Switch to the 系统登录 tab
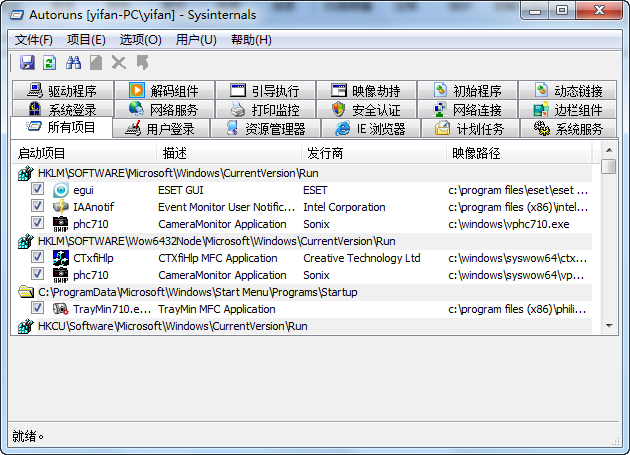 63,109
